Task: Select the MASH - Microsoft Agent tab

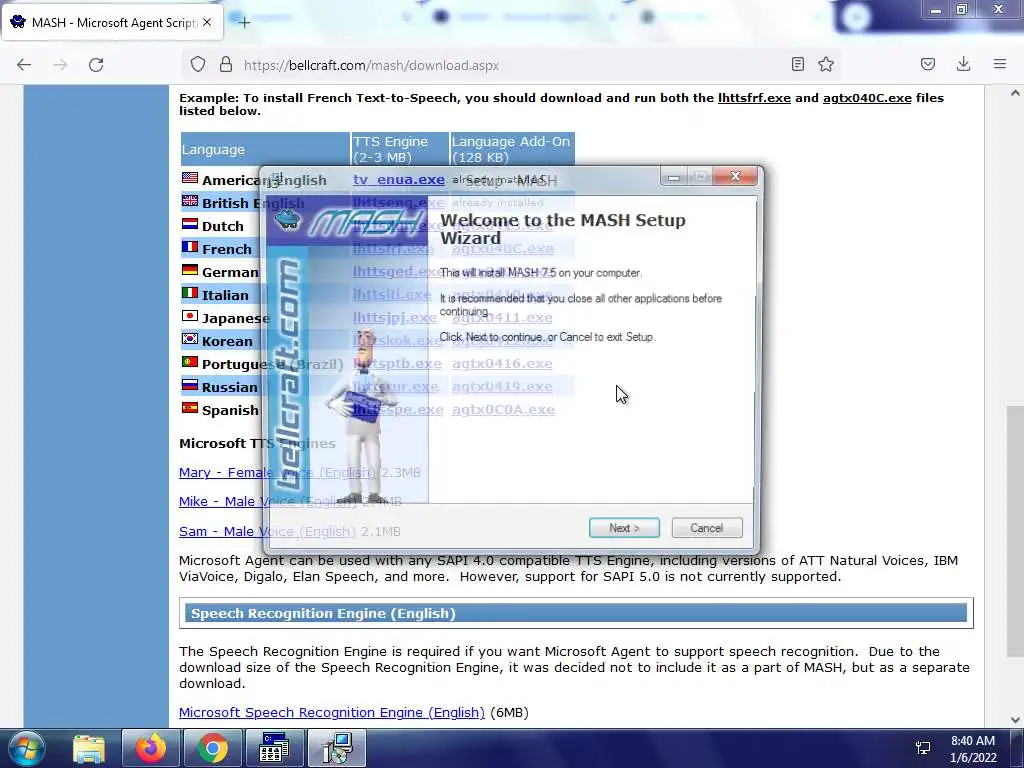Action: pyautogui.click(x=112, y=22)
